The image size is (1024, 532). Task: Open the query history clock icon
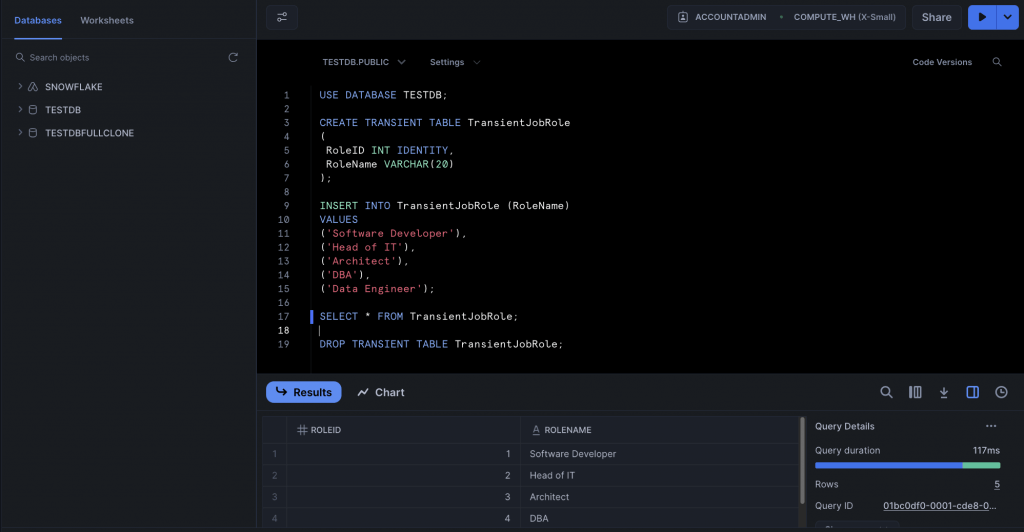1001,392
